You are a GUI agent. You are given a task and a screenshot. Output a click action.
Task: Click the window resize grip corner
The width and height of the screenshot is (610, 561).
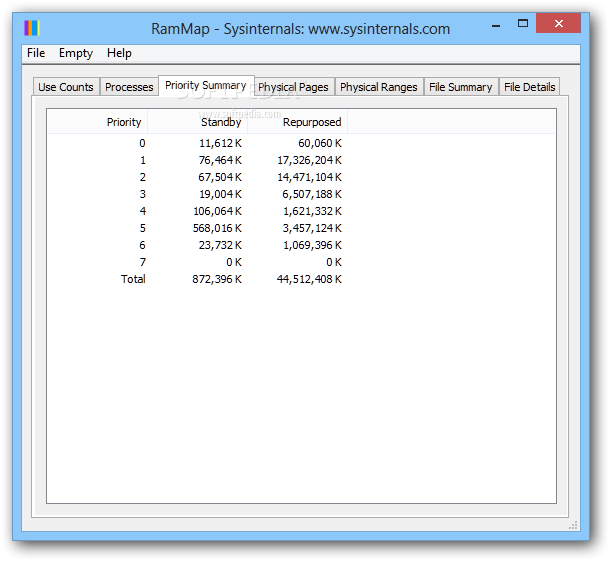[x=573, y=525]
